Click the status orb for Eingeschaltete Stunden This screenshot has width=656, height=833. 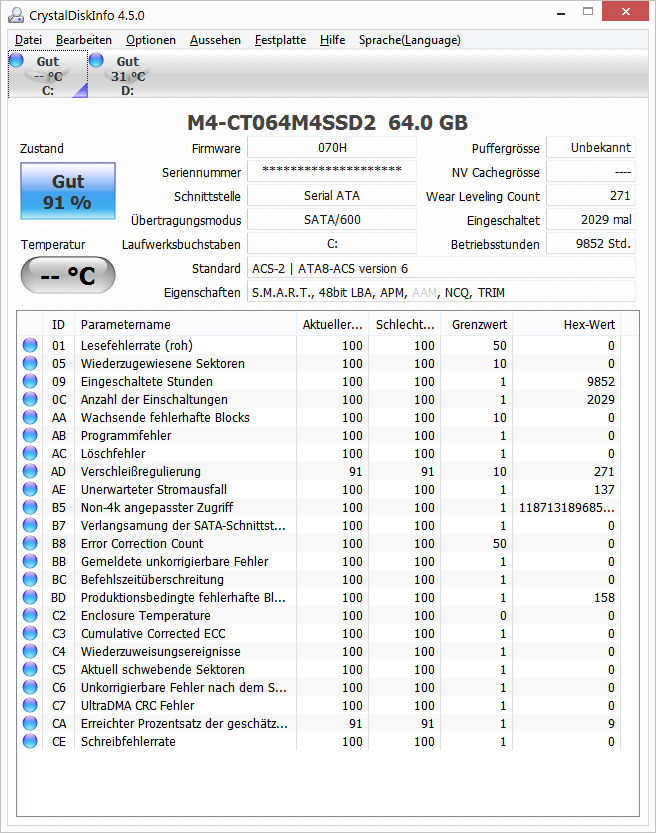tap(30, 381)
